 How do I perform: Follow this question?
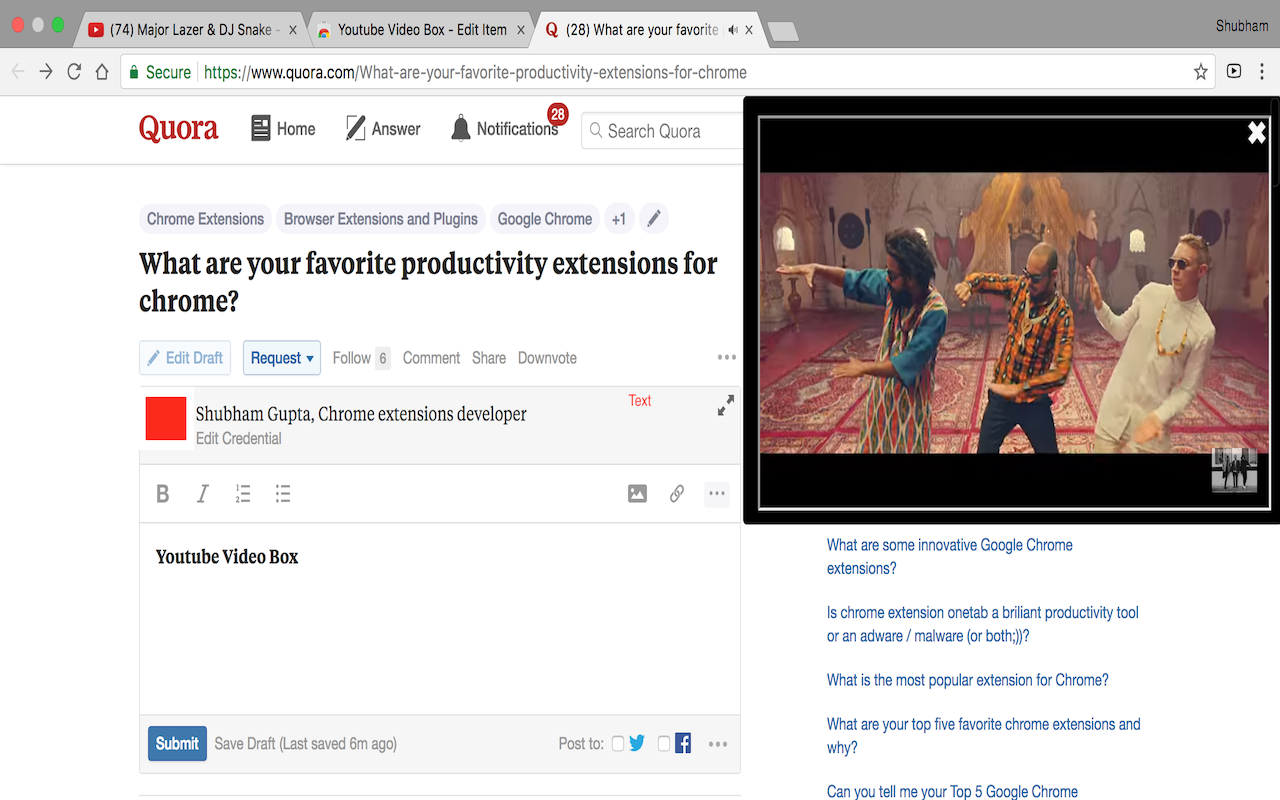coord(361,358)
